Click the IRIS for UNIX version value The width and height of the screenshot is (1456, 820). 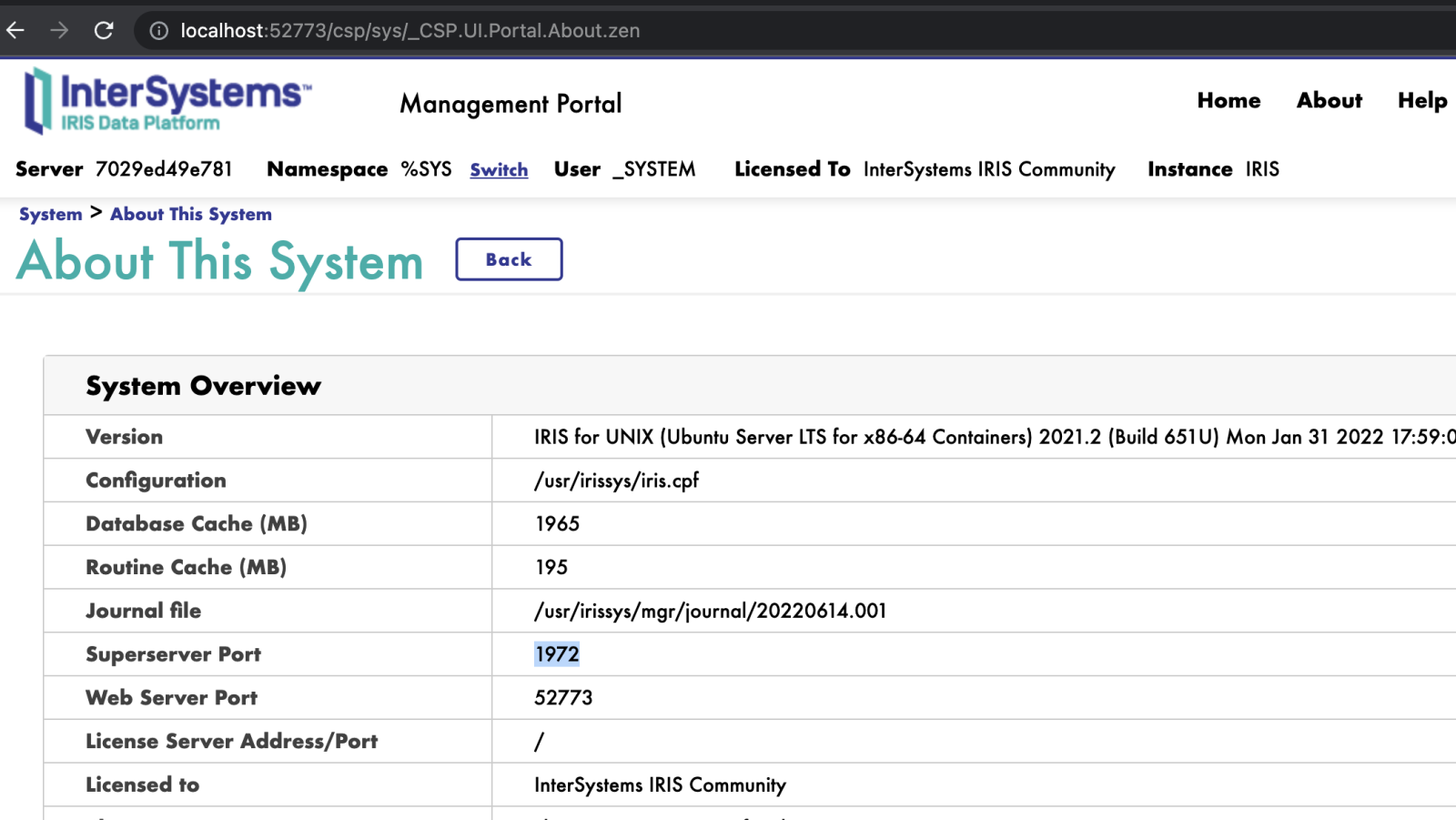click(x=995, y=437)
